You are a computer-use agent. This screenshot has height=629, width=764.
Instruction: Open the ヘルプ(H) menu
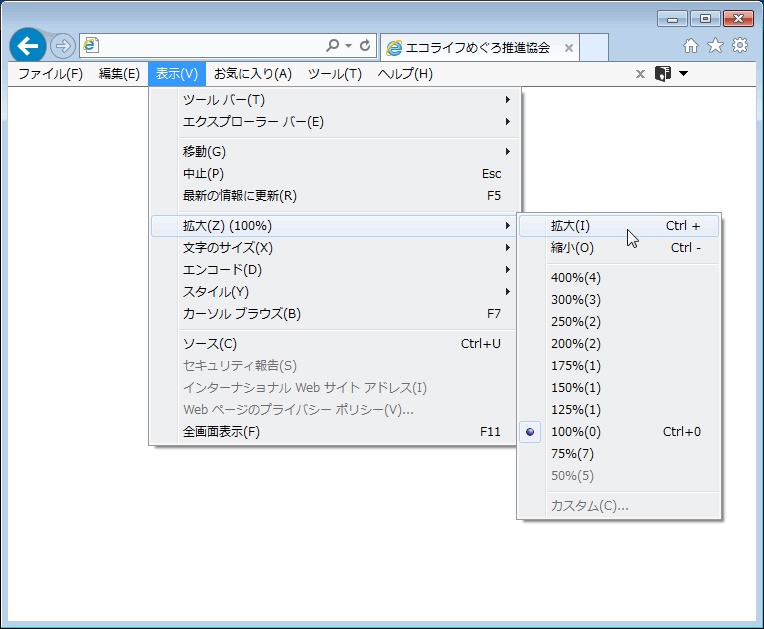click(405, 74)
